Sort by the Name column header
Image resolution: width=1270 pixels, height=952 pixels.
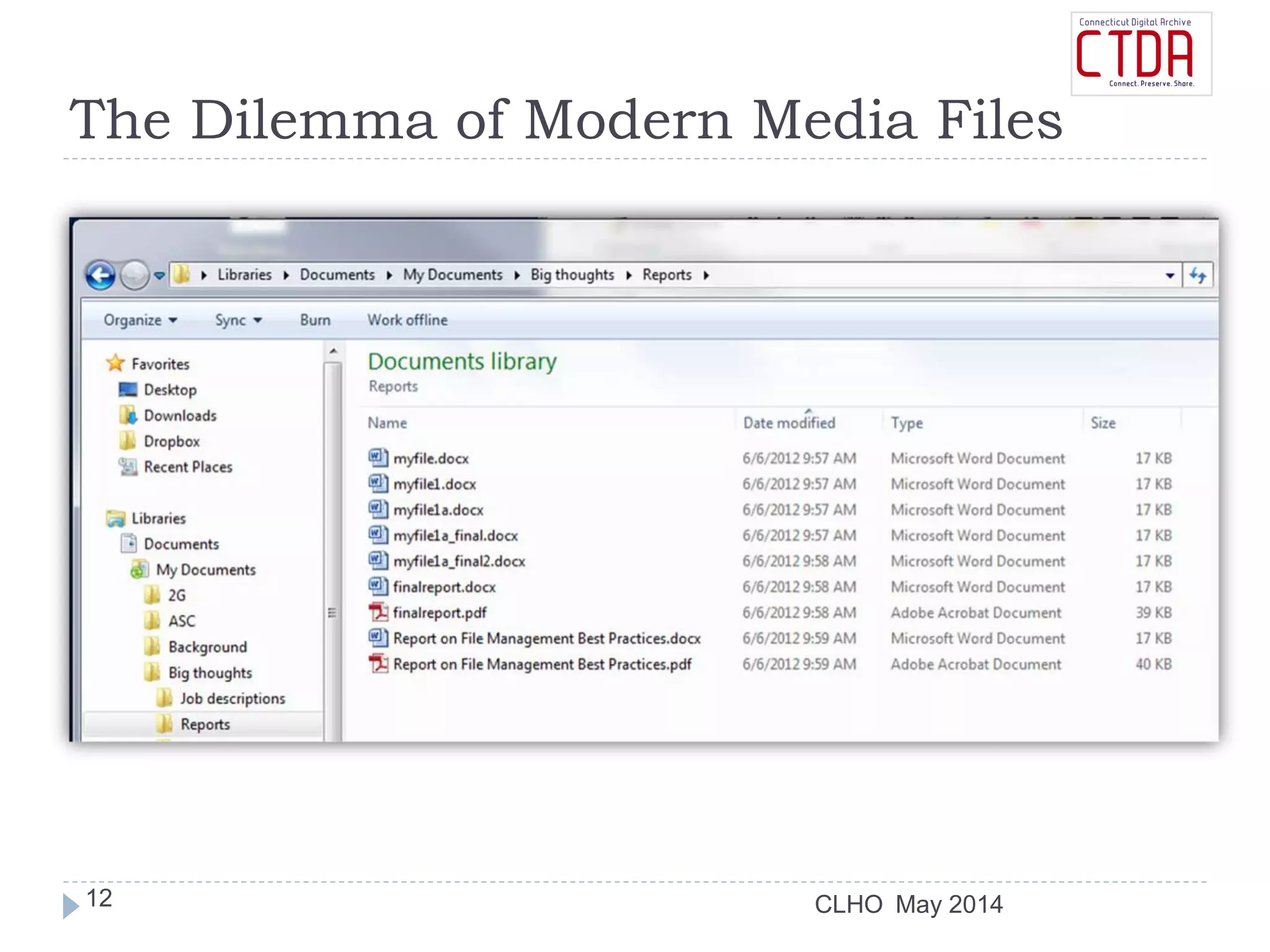tap(388, 423)
